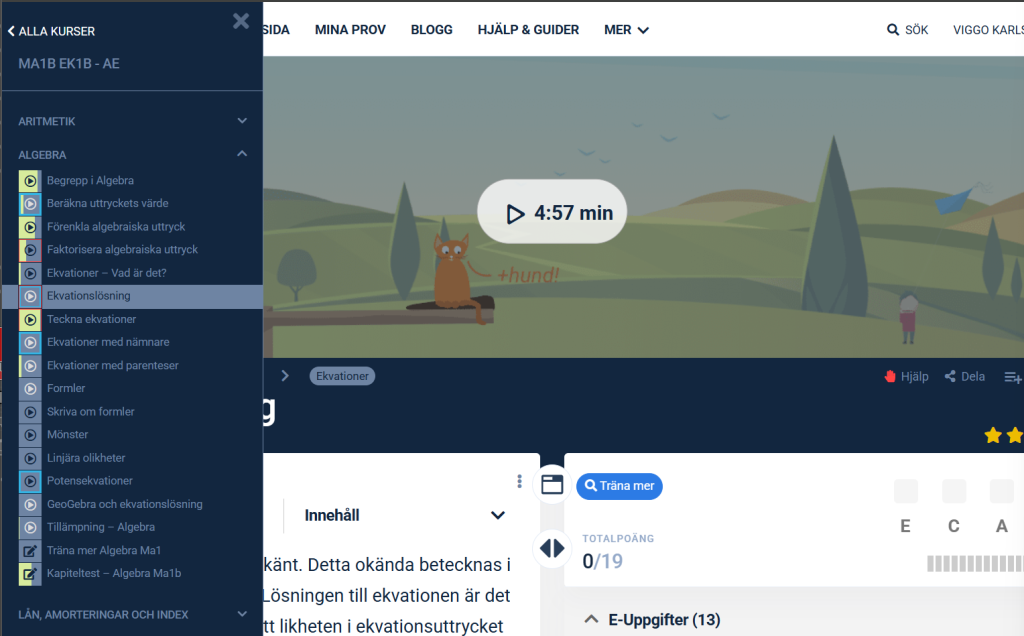Click the three-dot options menu icon
This screenshot has width=1024, height=636.
point(520,481)
